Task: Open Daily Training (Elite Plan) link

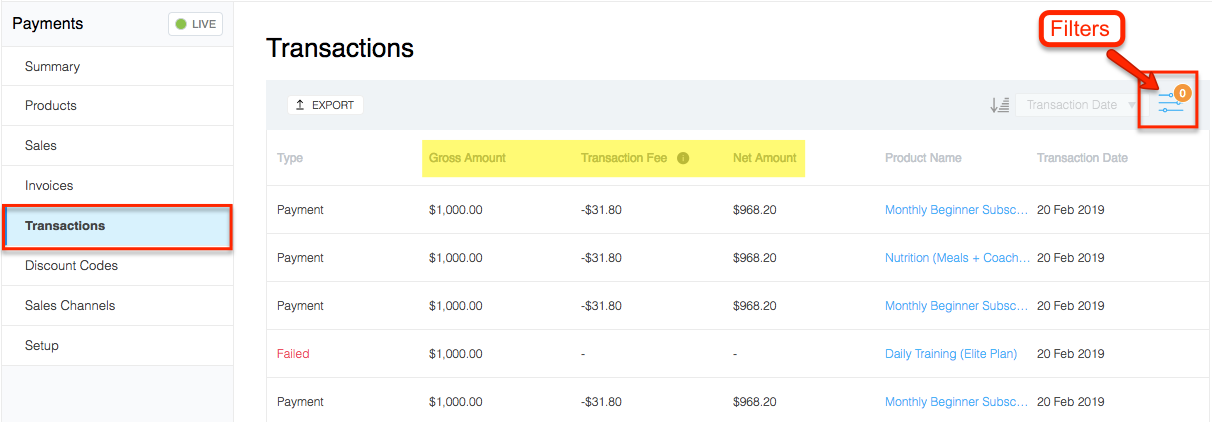Action: [951, 354]
